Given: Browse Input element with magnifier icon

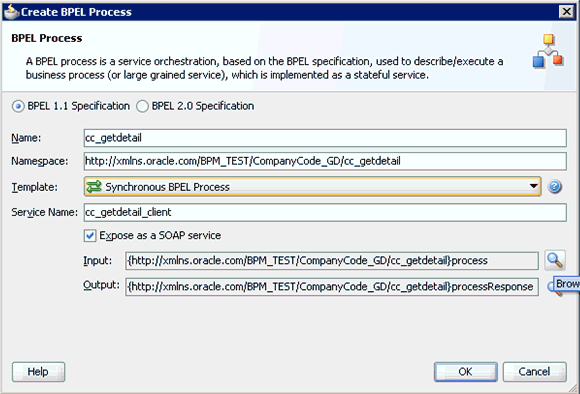Looking at the screenshot, I should tap(555, 260).
